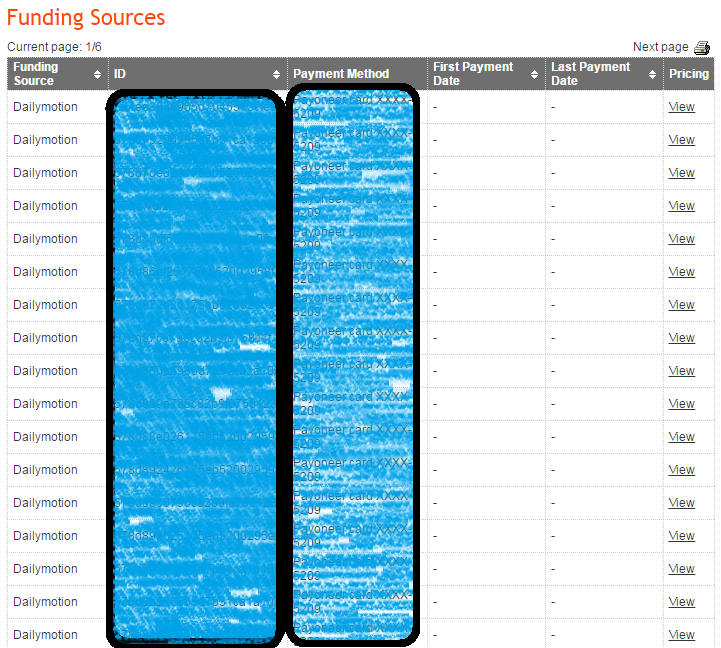Click the Funding Source header label

(x=35, y=74)
